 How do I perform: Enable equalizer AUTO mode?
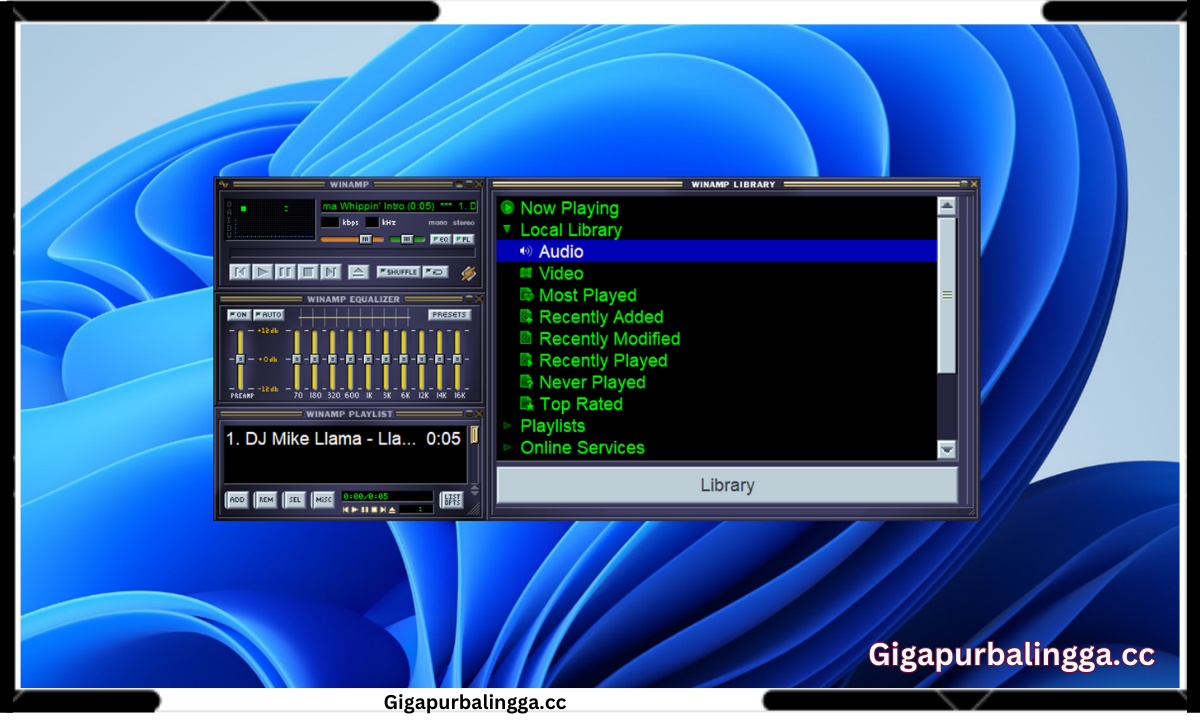tap(269, 315)
